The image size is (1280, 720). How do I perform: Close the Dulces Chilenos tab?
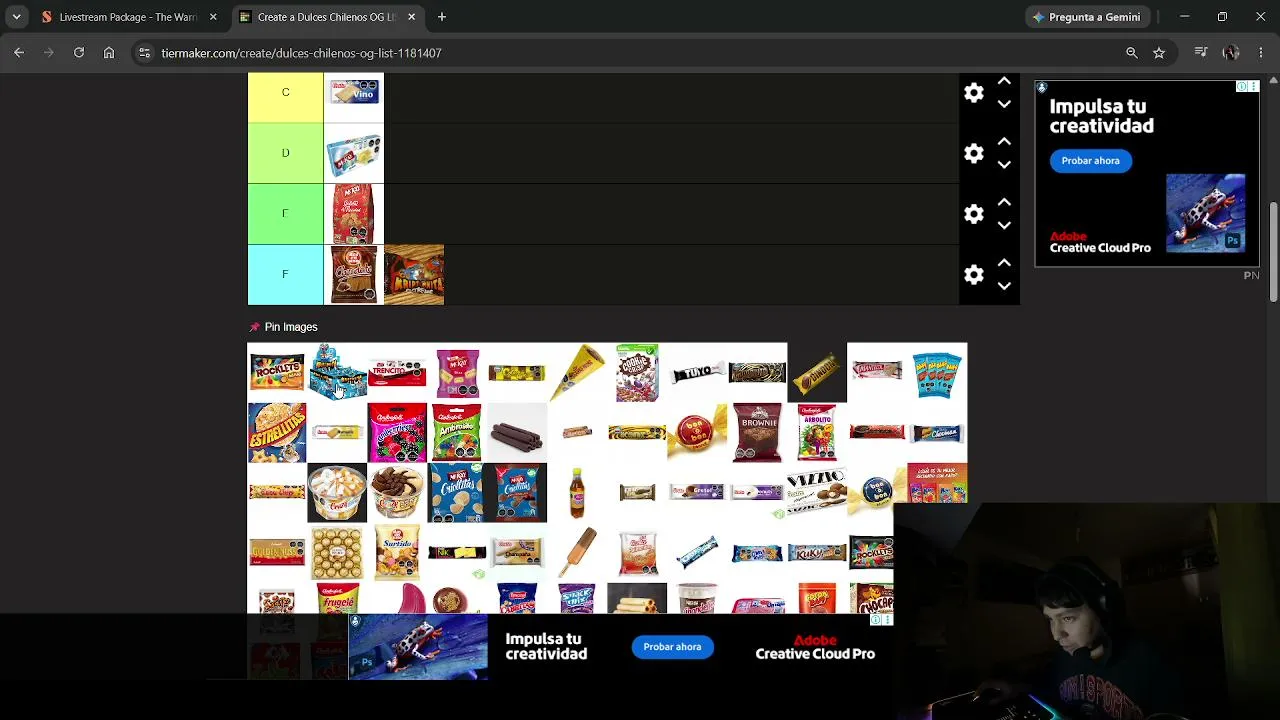point(412,17)
